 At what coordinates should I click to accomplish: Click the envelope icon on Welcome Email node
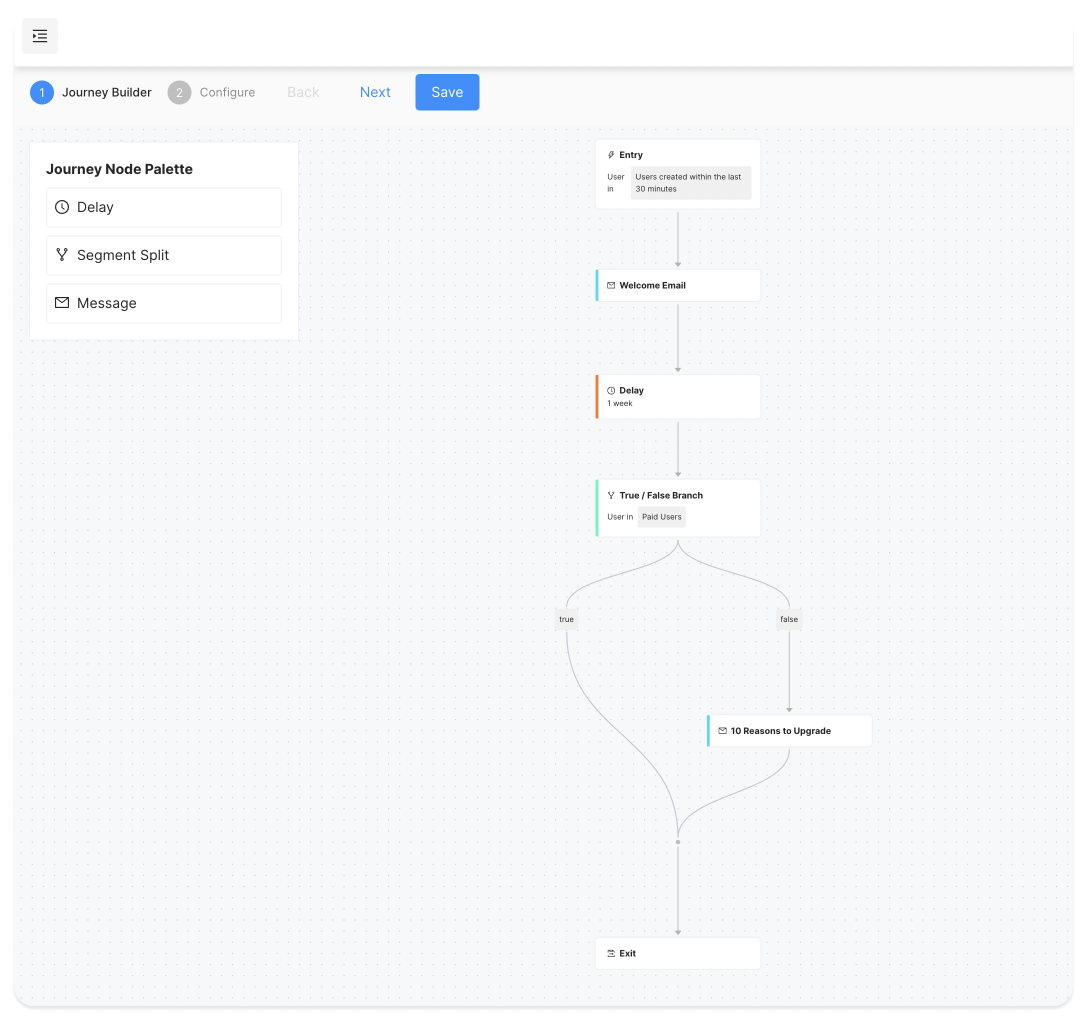[x=611, y=286]
